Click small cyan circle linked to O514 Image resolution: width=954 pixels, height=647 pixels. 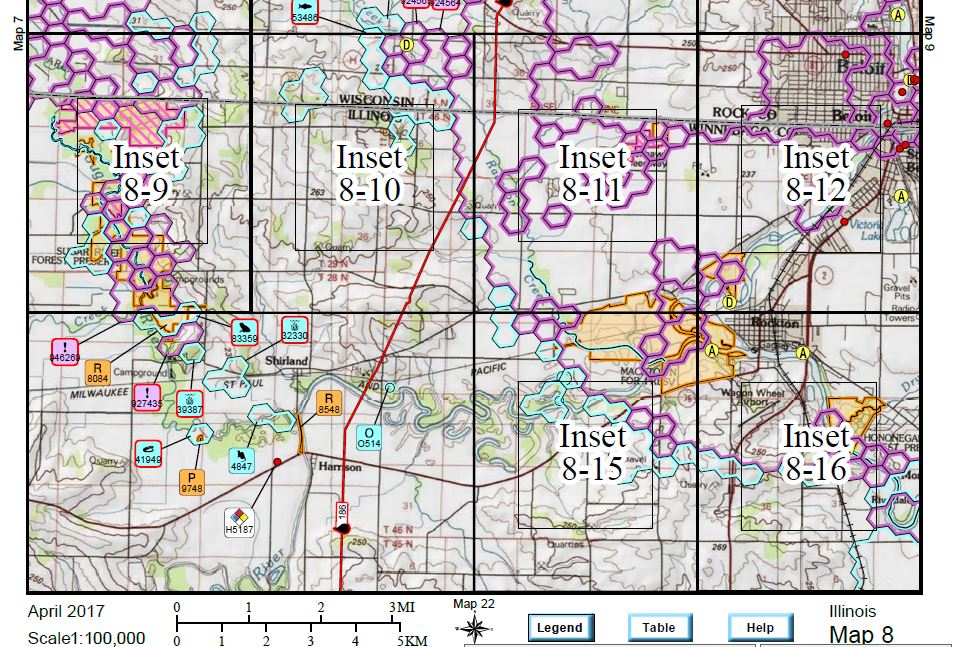390,387
